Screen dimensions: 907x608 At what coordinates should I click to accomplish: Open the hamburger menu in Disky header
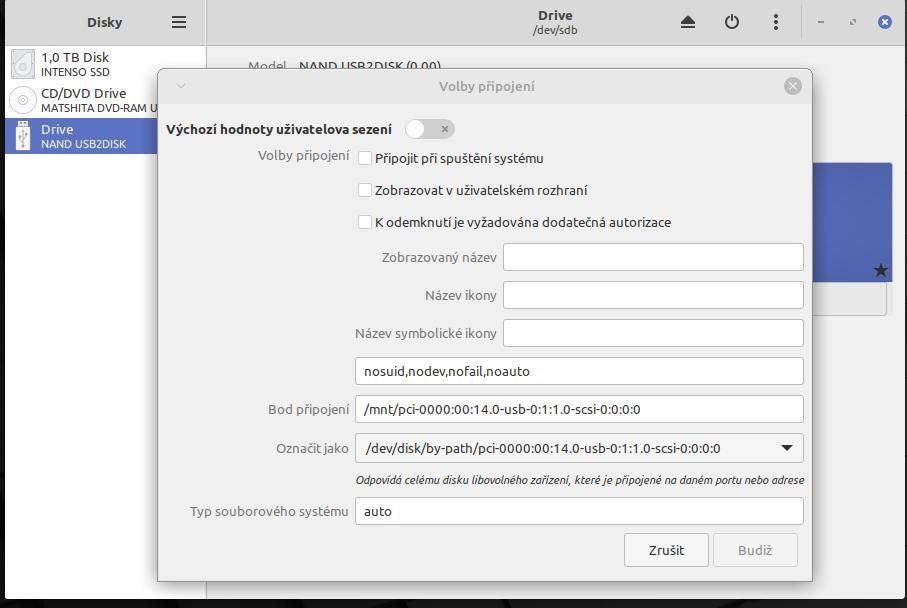[179, 22]
